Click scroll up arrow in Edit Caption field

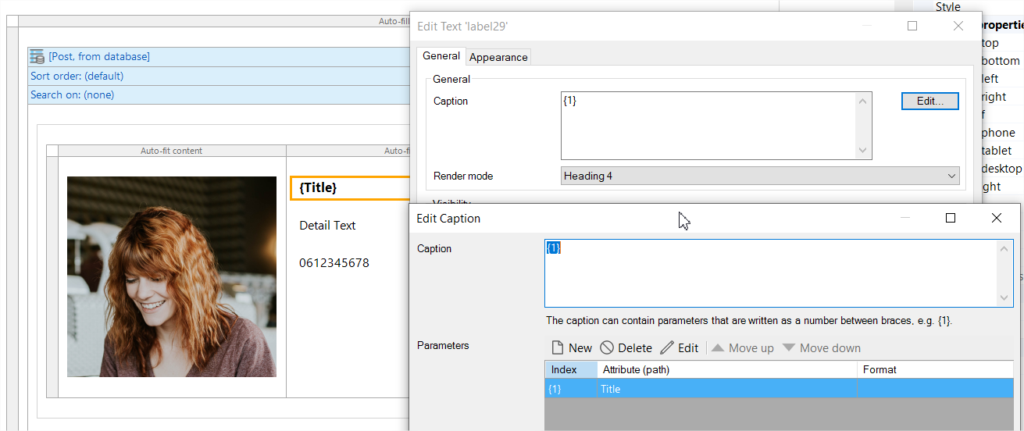pyautogui.click(x=1005, y=249)
